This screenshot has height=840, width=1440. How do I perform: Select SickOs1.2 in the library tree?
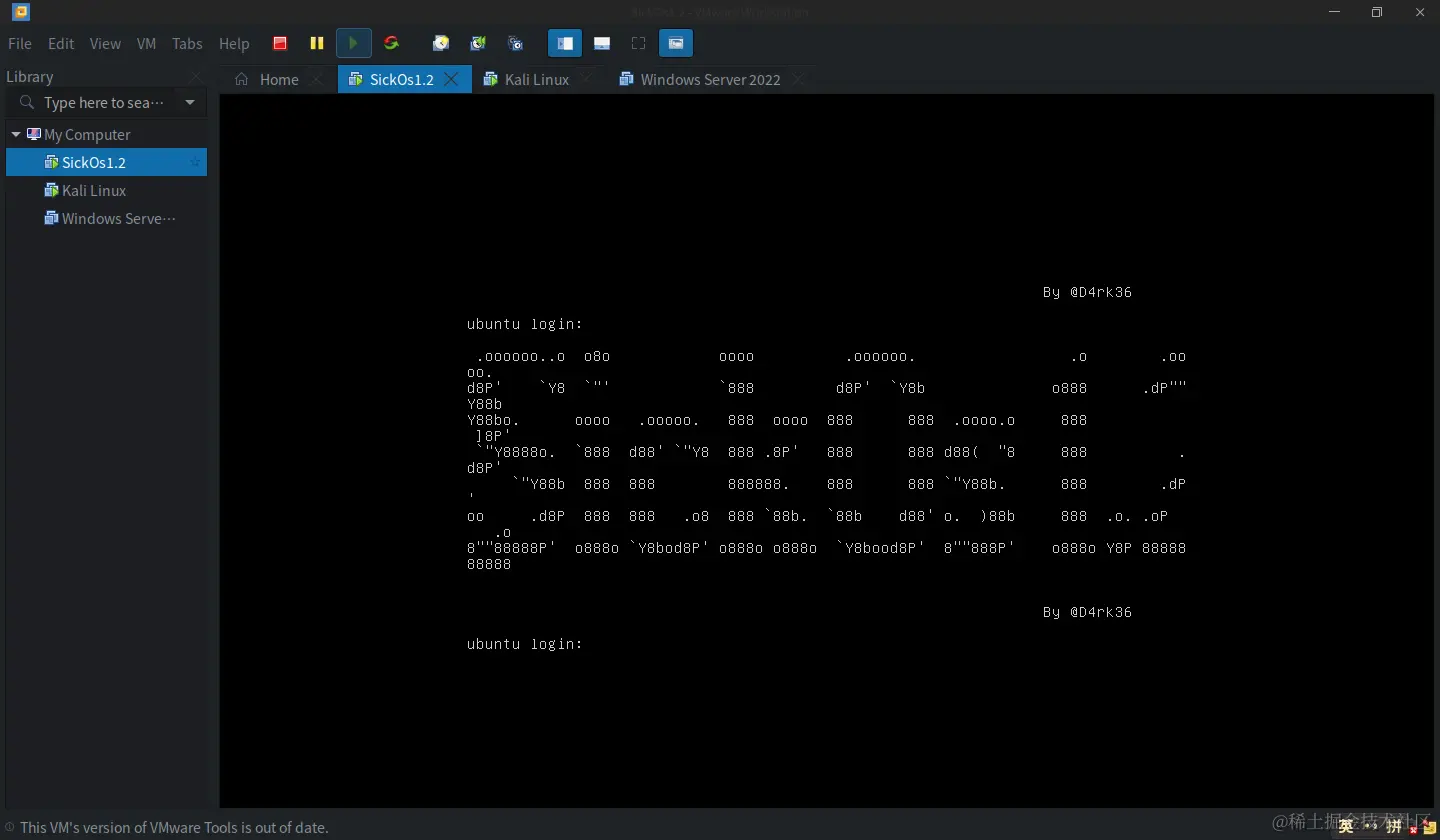pyautogui.click(x=106, y=162)
